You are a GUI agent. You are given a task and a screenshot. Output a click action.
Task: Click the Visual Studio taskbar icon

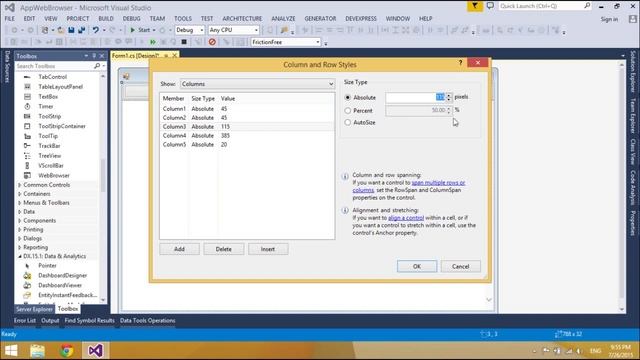coord(96,351)
